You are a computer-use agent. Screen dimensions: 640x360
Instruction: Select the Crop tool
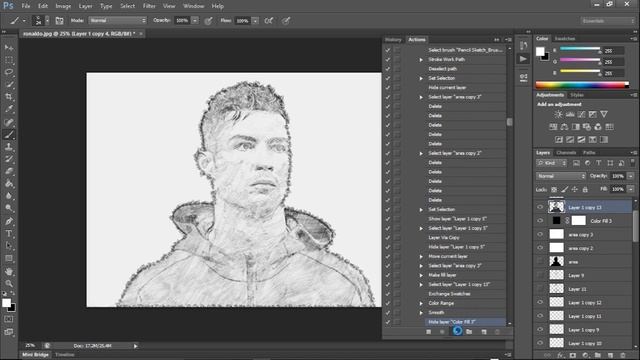click(9, 97)
